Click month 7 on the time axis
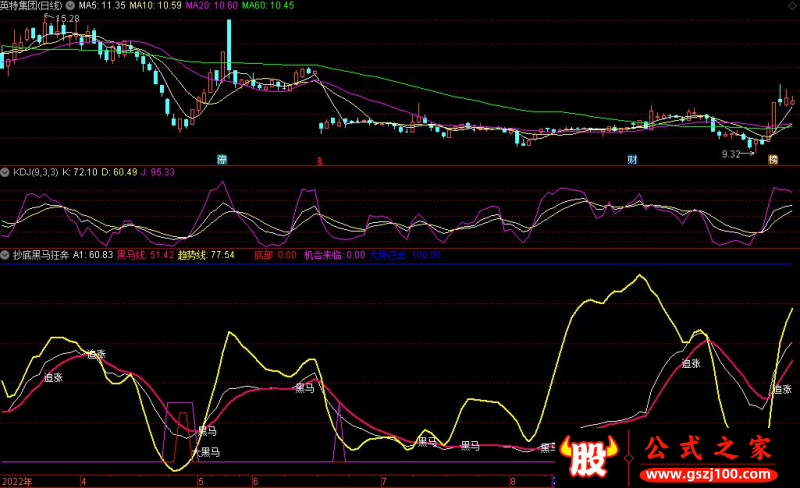The image size is (800, 488). (384, 481)
